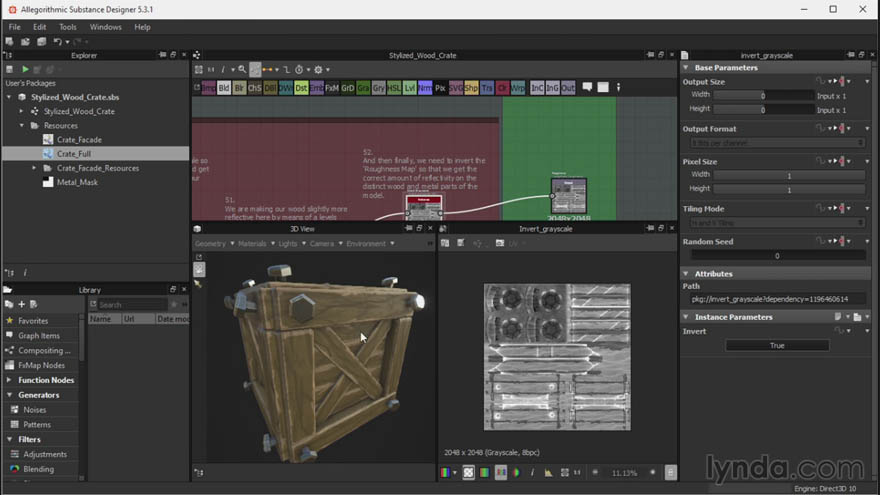Add a Blur node from the toolbar

[x=240, y=88]
